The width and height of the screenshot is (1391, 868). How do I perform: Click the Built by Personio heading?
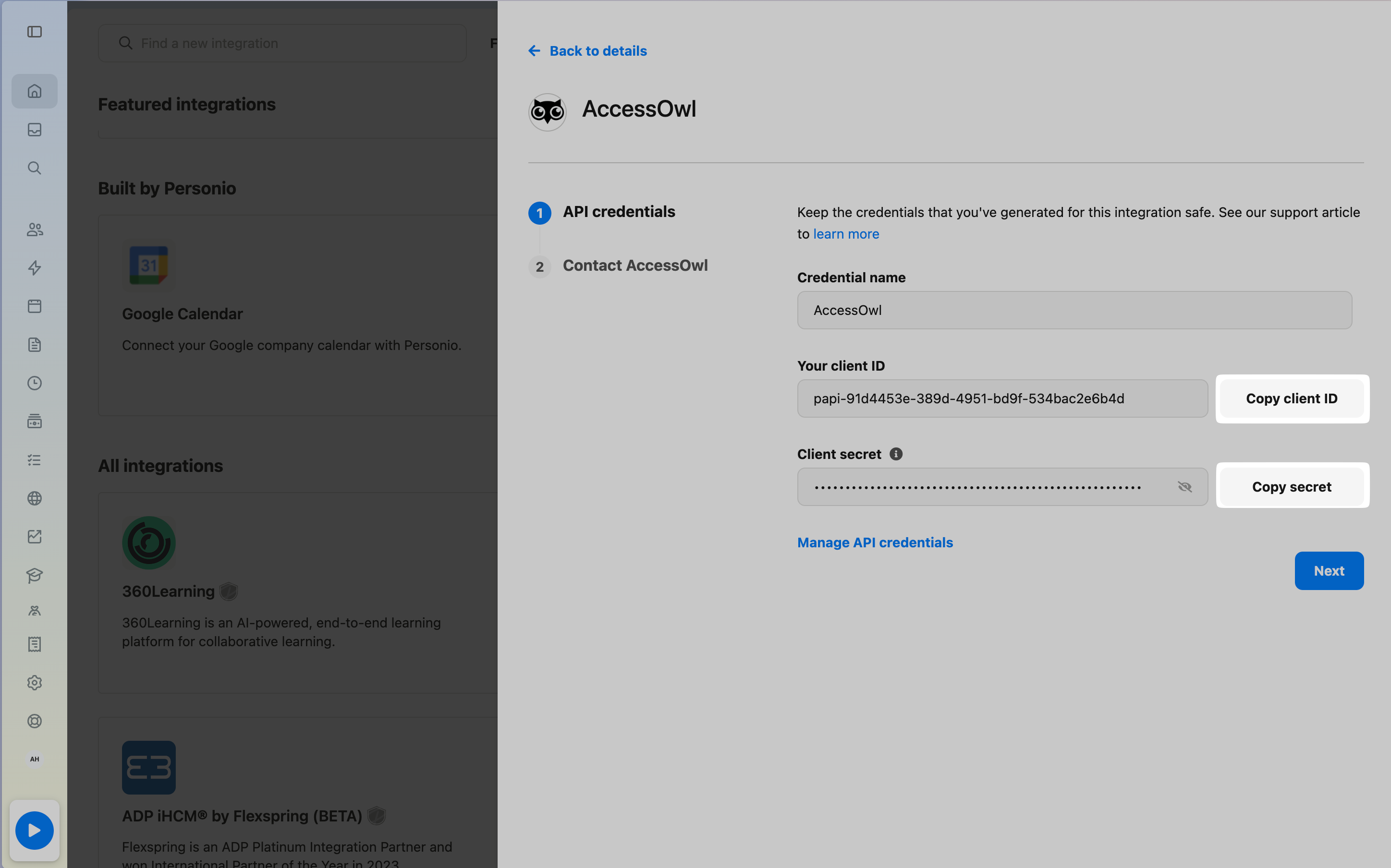point(167,188)
